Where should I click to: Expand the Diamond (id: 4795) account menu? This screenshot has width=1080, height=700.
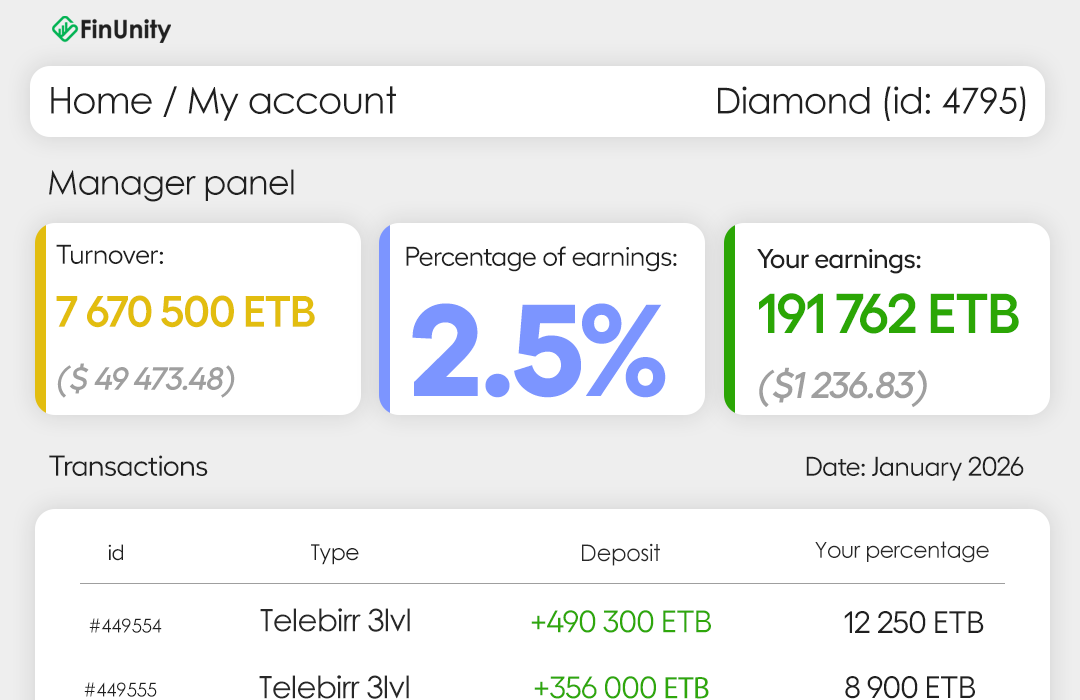[872, 101]
